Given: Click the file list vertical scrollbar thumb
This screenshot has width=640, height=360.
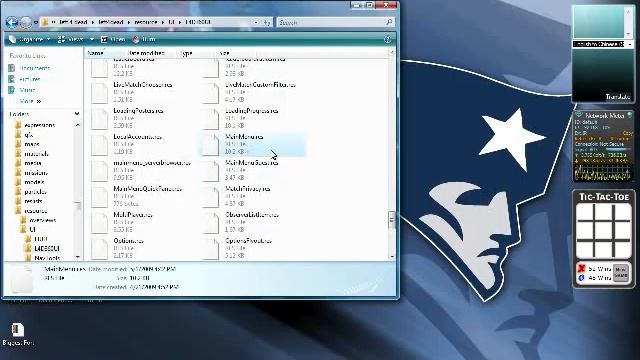Looking at the screenshot, I should click(x=392, y=220).
